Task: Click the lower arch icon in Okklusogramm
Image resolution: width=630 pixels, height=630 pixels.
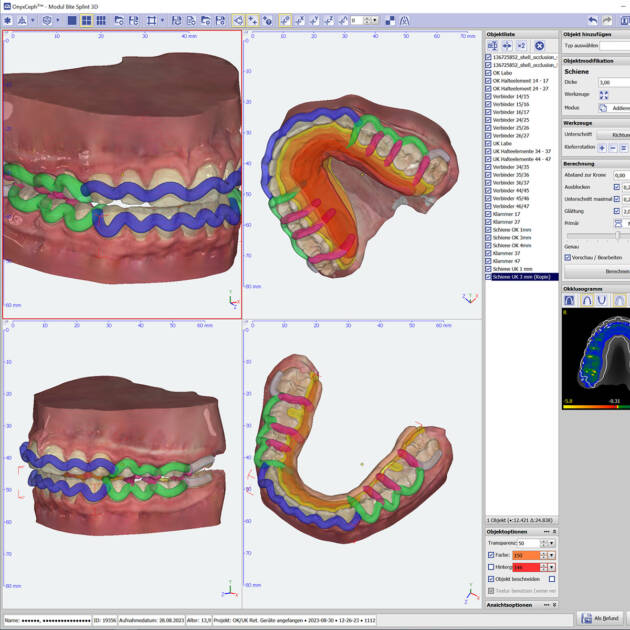Action: (601, 300)
